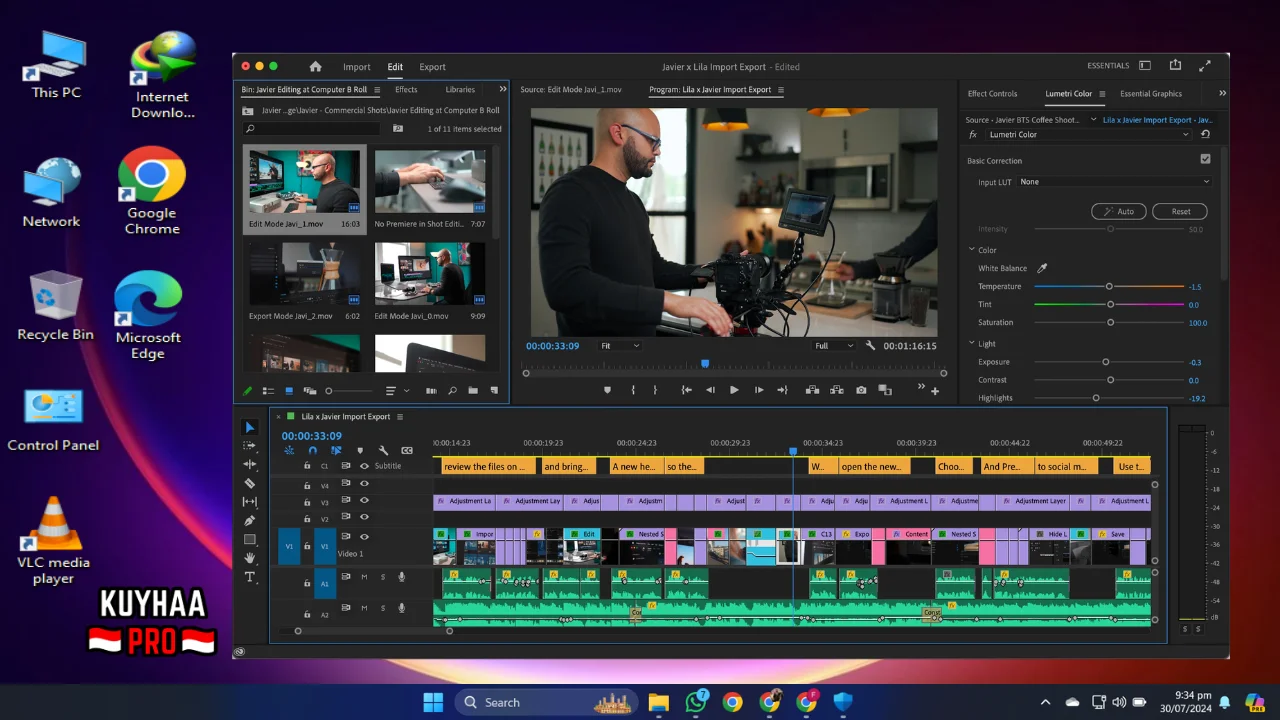Click the ESSENTIALS workspace label
This screenshot has width=1280, height=720.
coord(1108,66)
